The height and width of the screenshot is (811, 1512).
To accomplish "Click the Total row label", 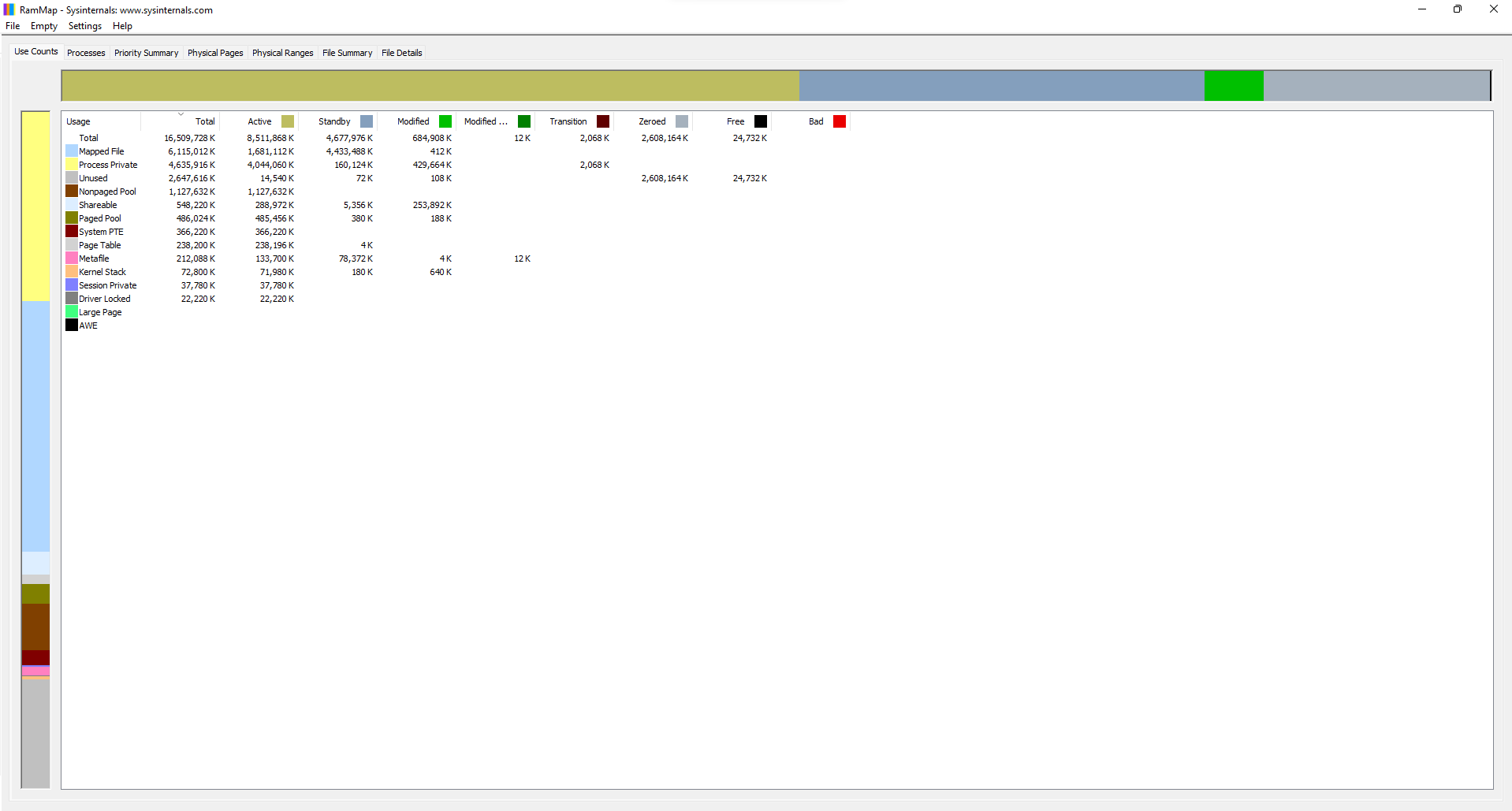I will click(88, 138).
